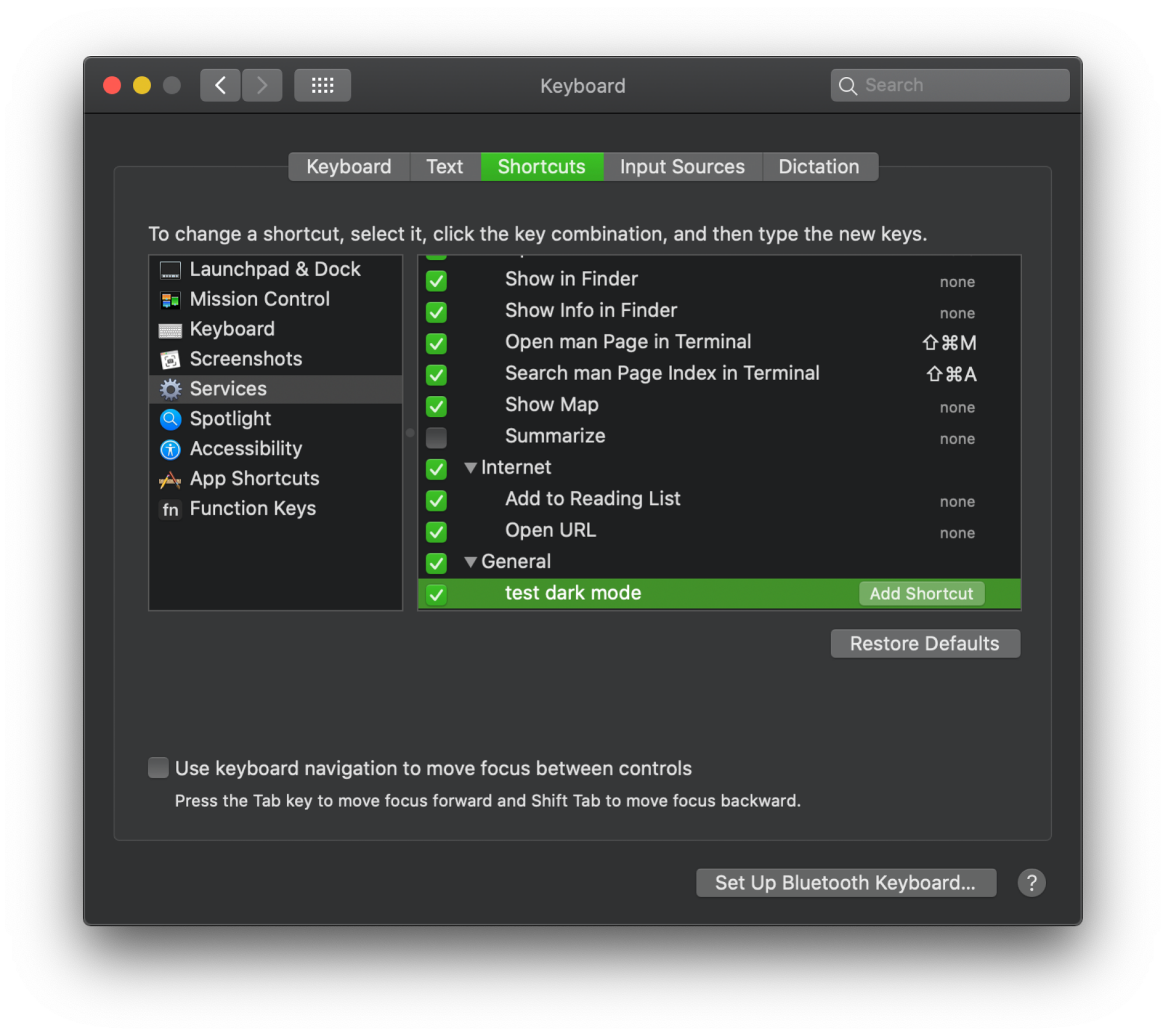This screenshot has height=1036, width=1165.
Task: Select Spotlight category
Action: click(276, 419)
